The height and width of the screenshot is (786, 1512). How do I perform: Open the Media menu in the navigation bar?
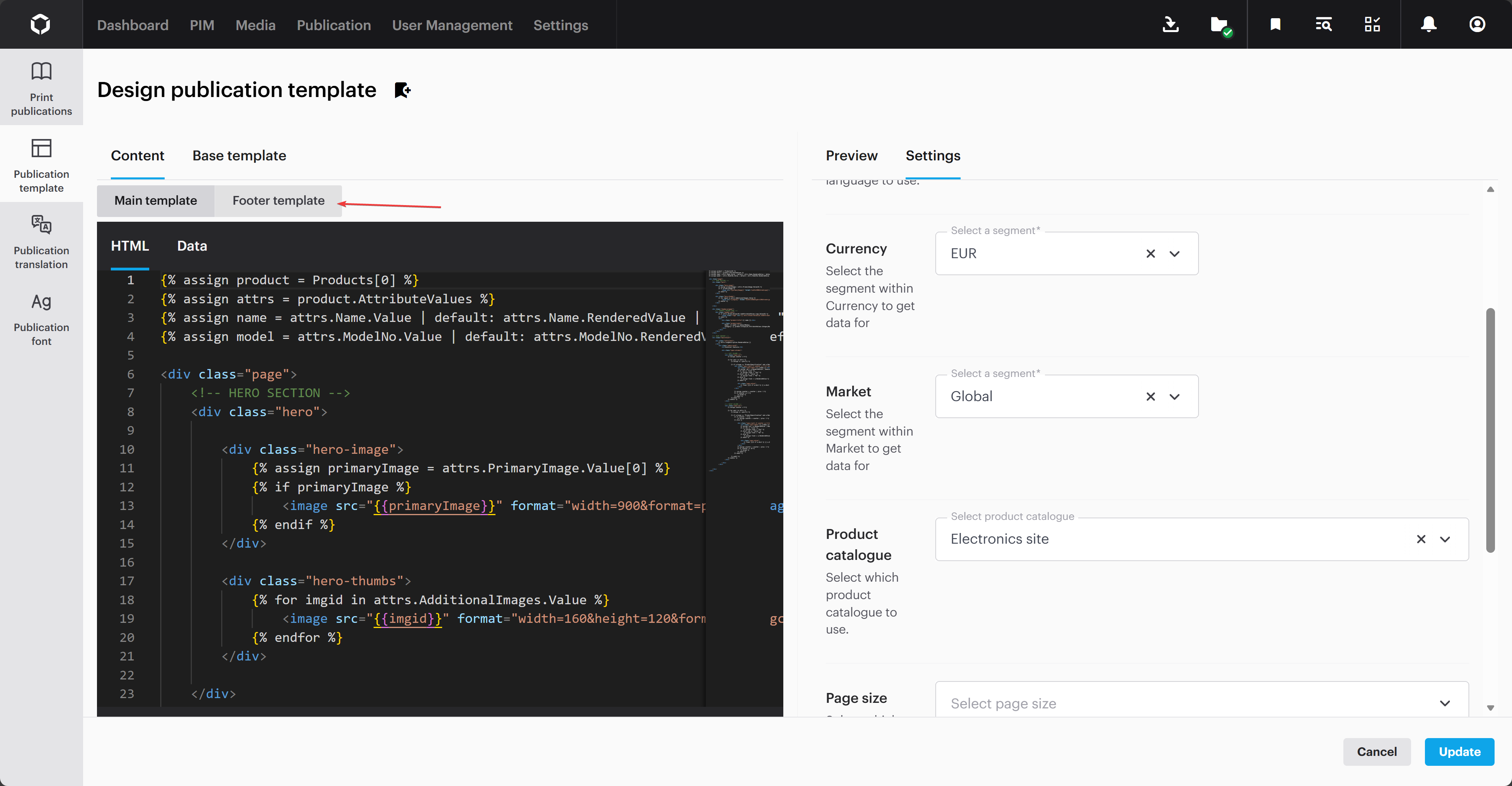click(x=255, y=25)
